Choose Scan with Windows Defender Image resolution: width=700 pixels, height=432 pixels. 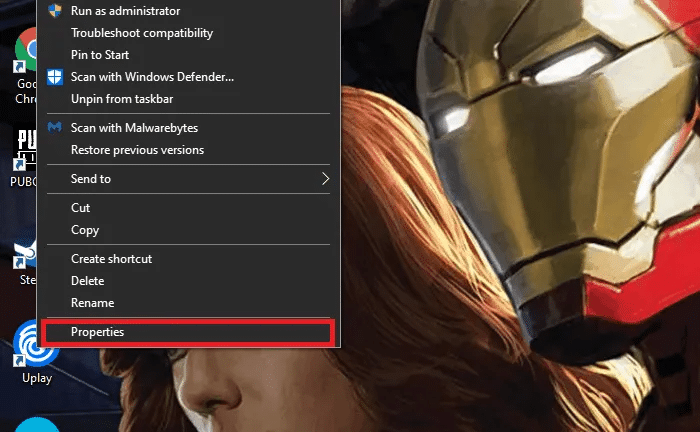click(x=188, y=77)
